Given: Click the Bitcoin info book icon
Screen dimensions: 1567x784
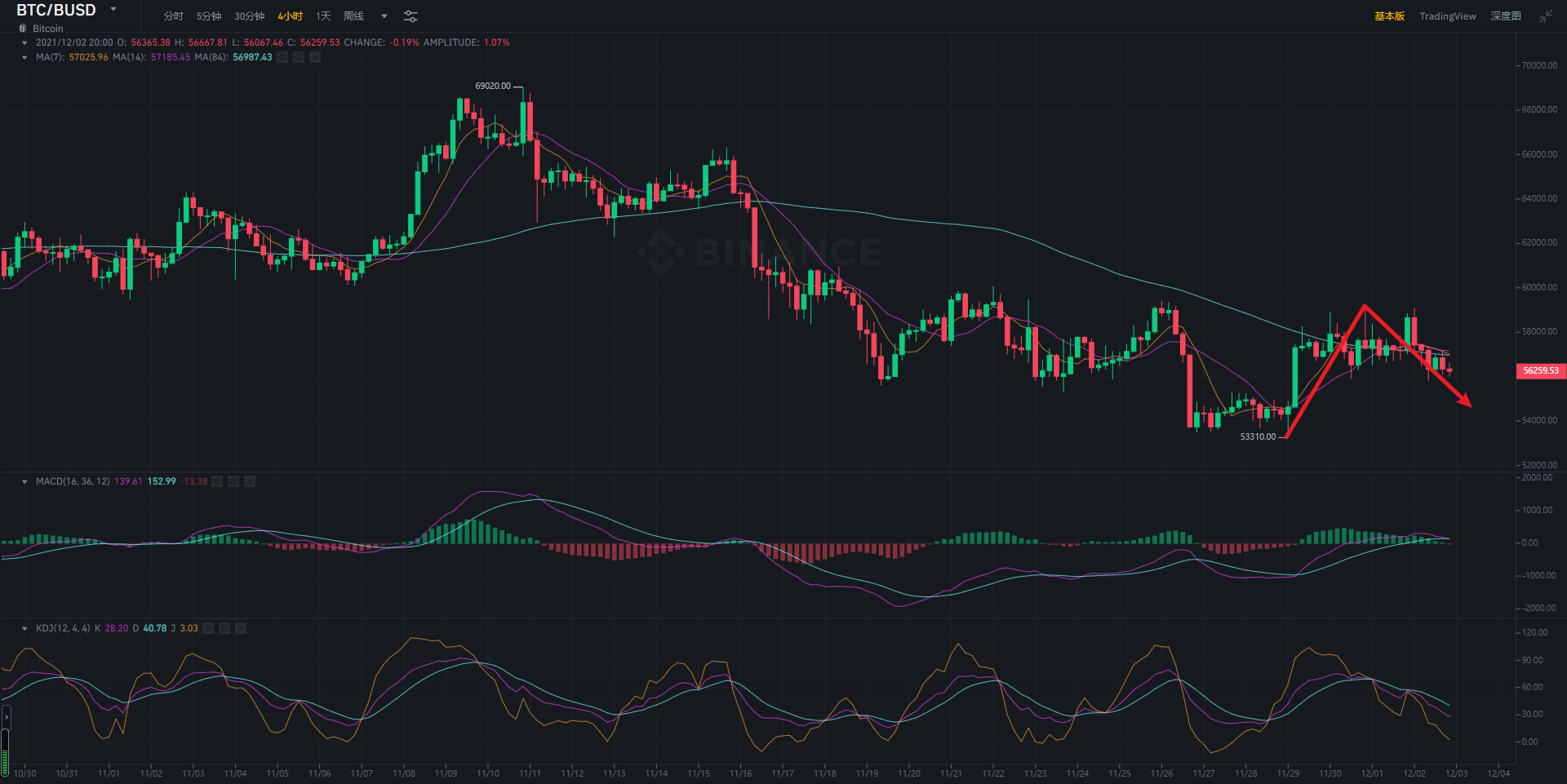Looking at the screenshot, I should 23,29.
